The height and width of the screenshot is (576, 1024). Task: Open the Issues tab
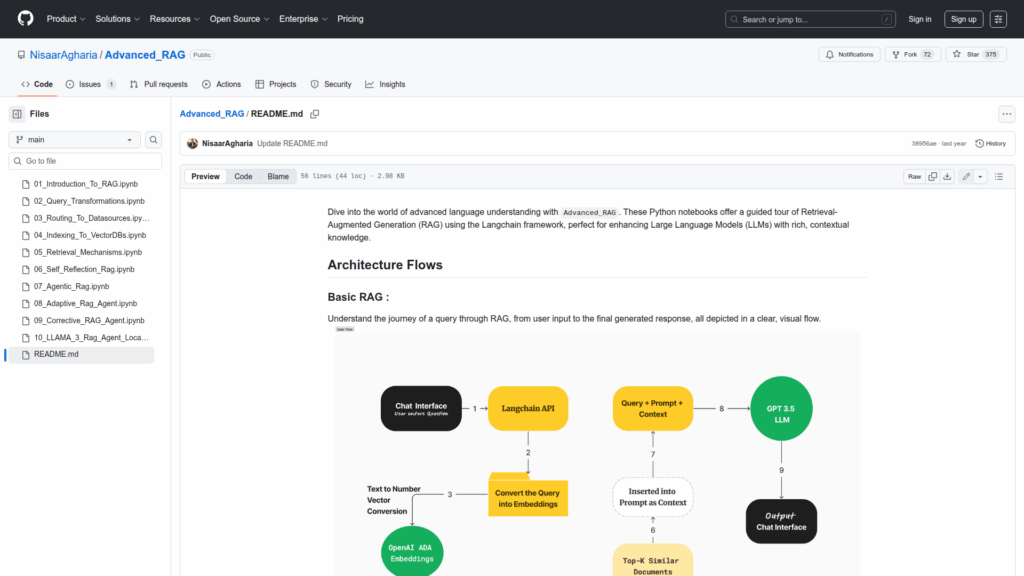[x=90, y=84]
